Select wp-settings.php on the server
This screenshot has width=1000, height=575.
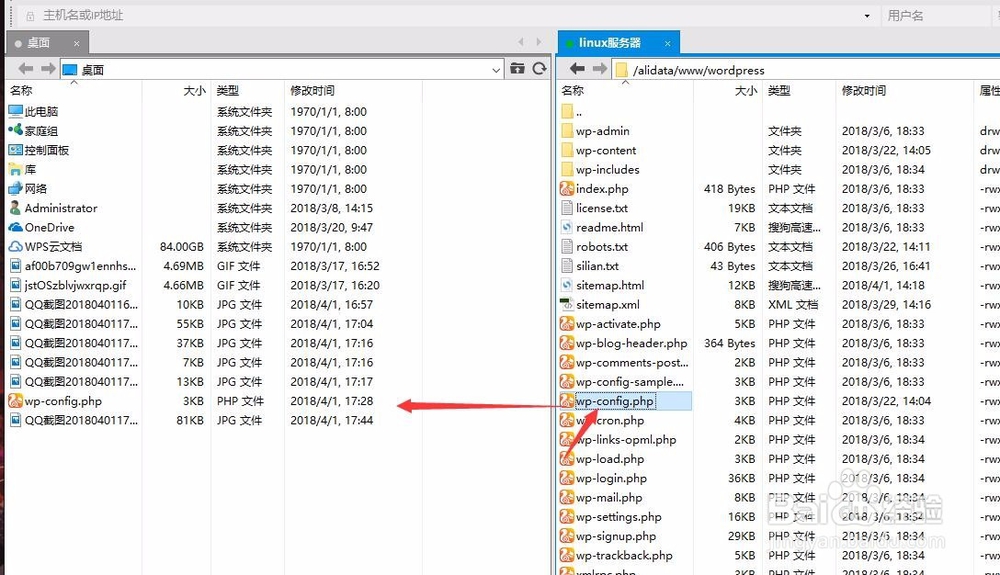(x=619, y=516)
